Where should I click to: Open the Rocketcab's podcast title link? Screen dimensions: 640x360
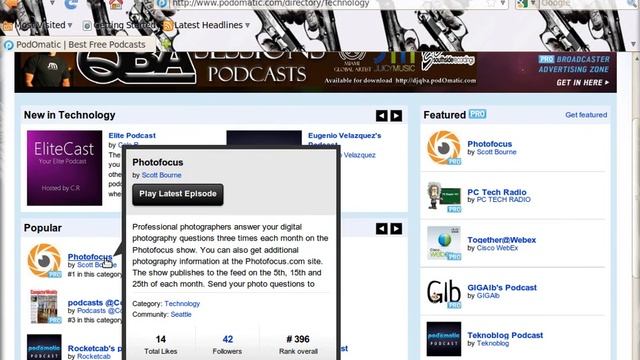(x=95, y=349)
